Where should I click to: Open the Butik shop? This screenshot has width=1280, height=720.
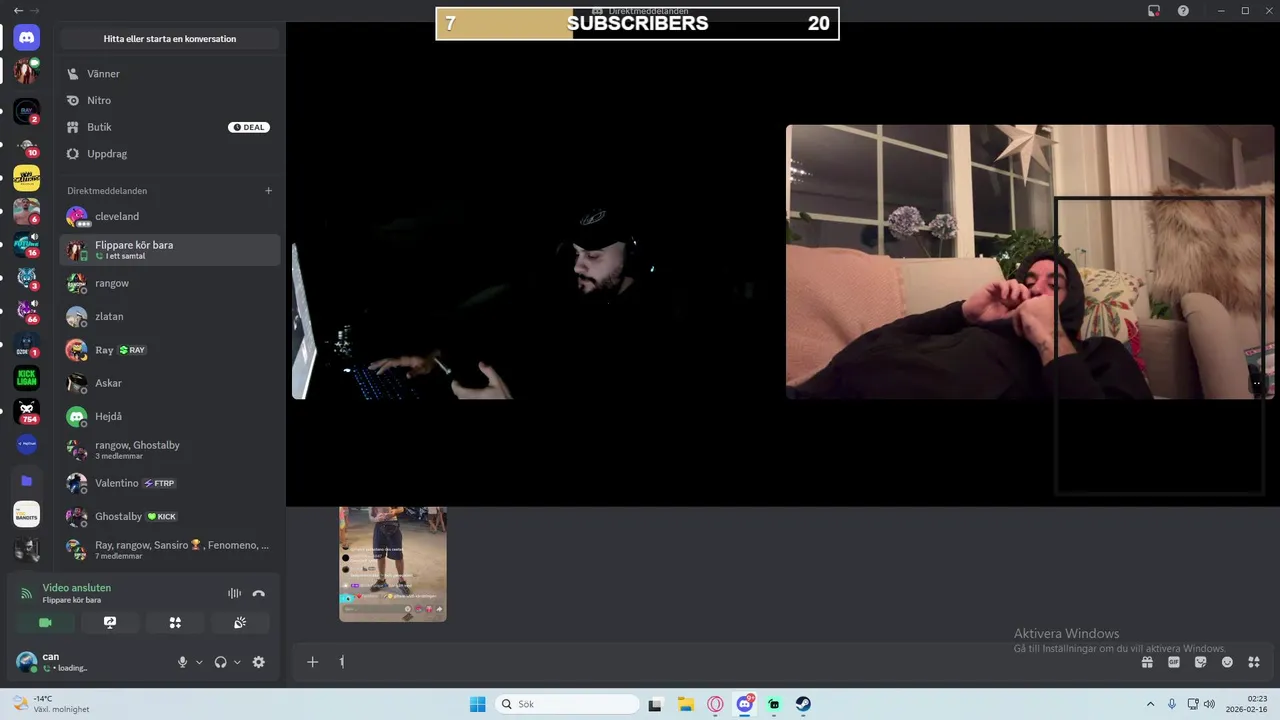(170, 127)
